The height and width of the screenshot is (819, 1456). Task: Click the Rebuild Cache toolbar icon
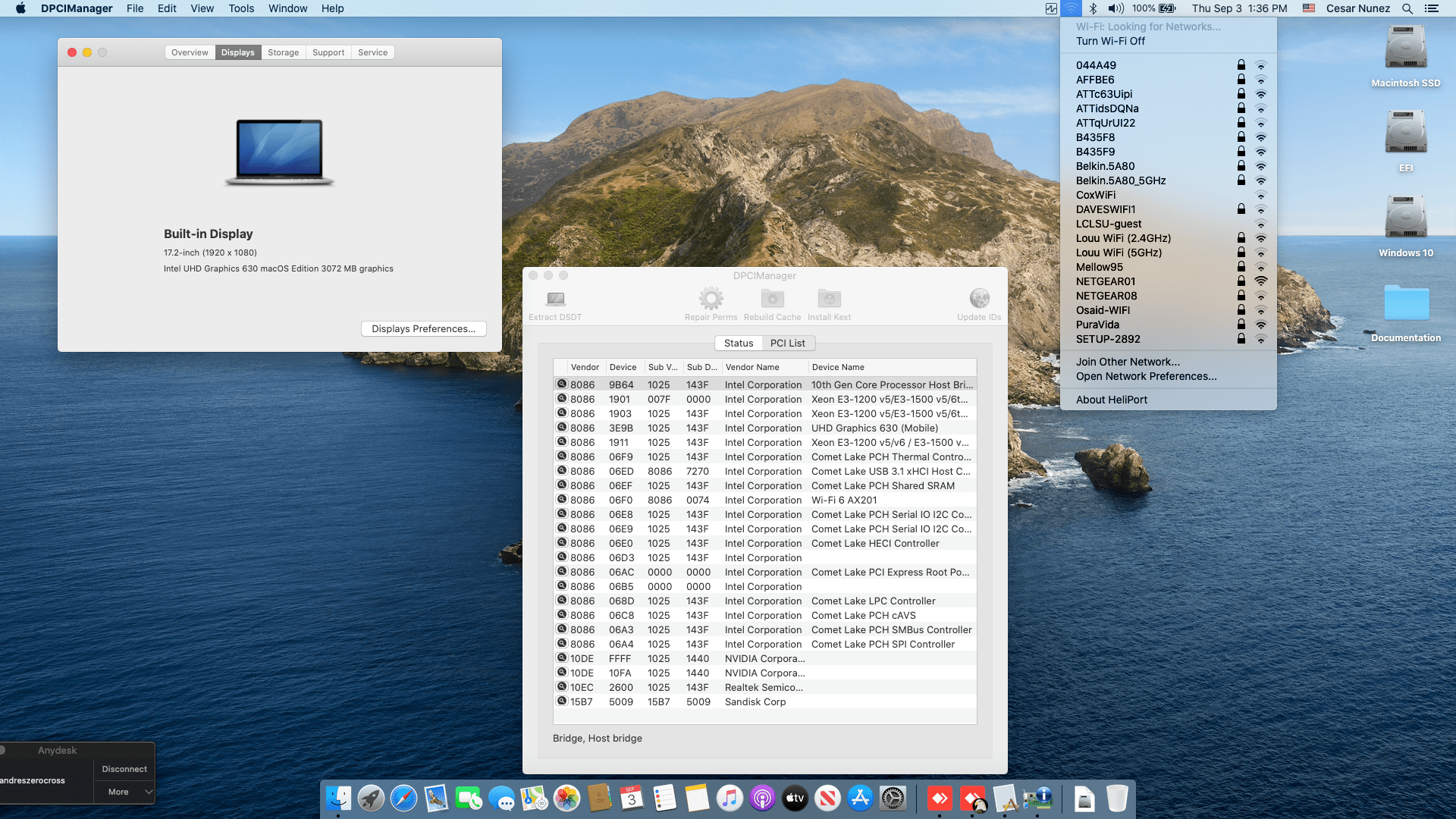click(x=772, y=298)
